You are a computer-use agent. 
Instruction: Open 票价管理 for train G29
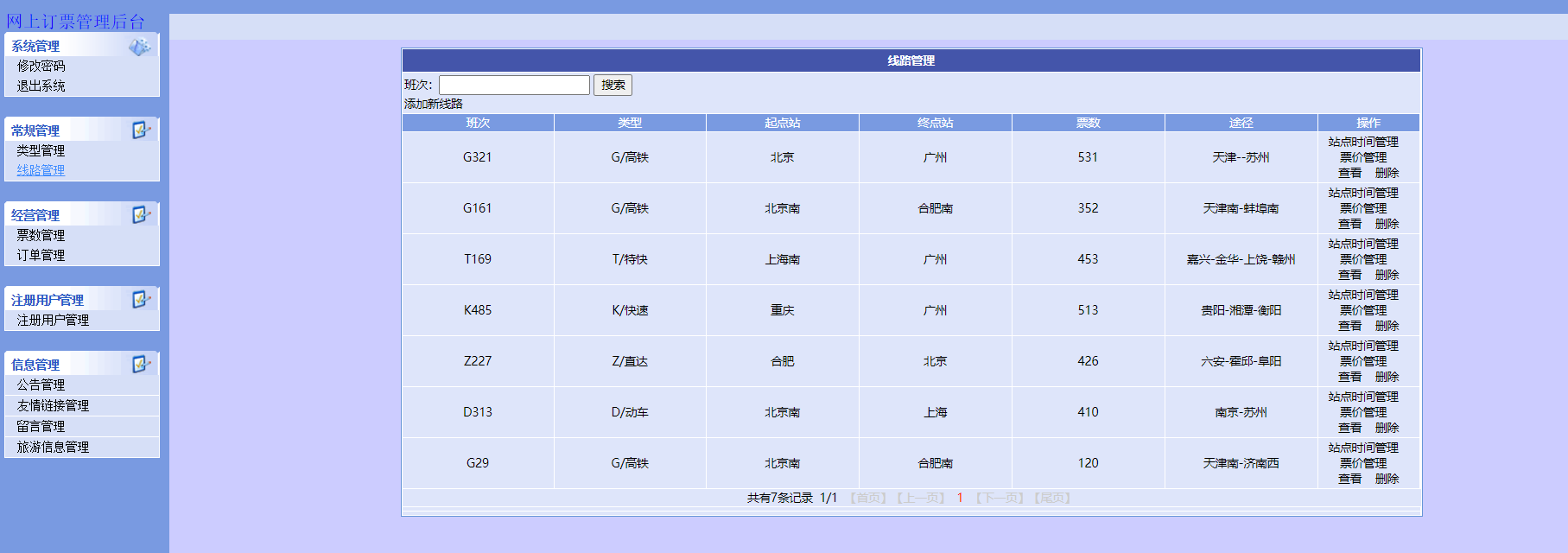click(x=1363, y=463)
